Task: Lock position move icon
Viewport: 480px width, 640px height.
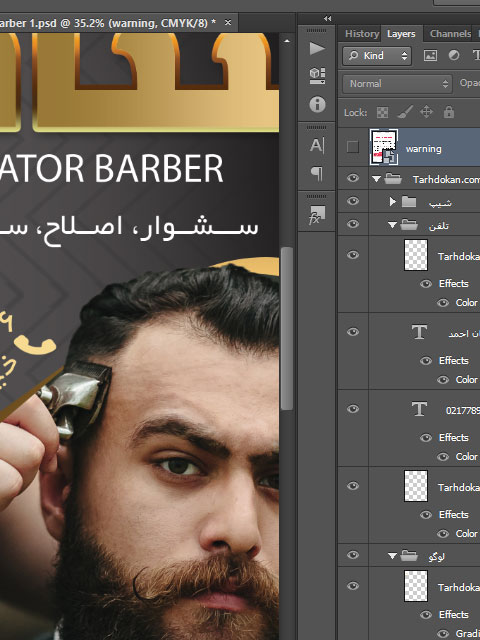Action: tap(426, 112)
